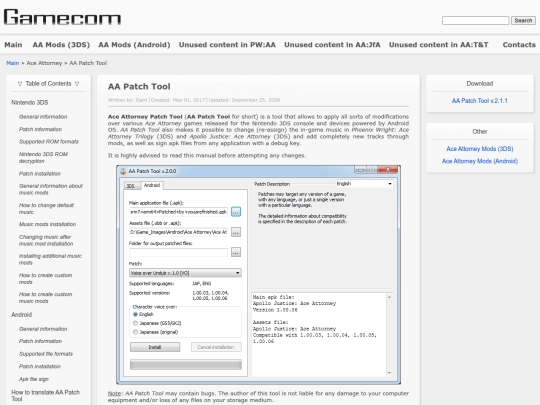Select English voice over radio button
Viewport: 540px width, 405px height.
pos(135,314)
